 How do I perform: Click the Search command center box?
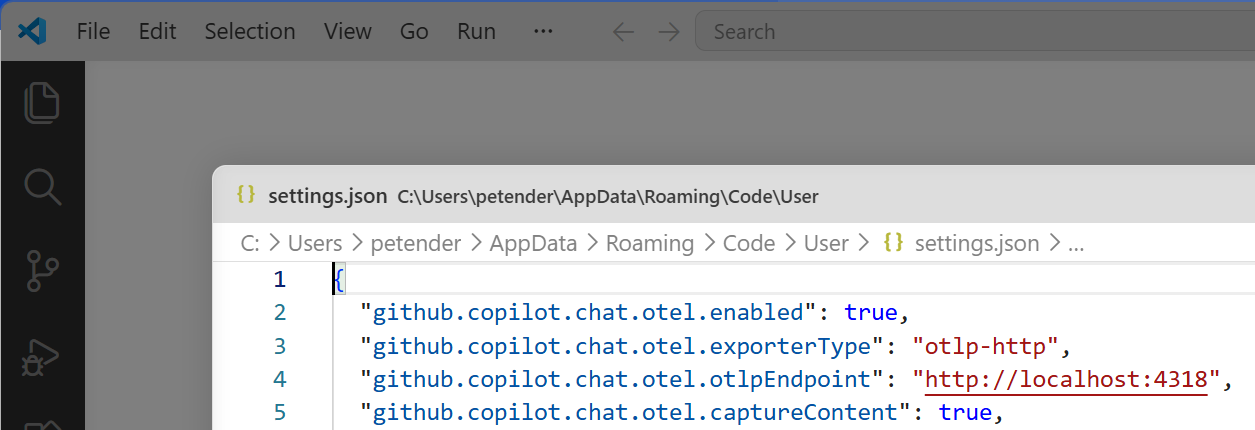(975, 32)
